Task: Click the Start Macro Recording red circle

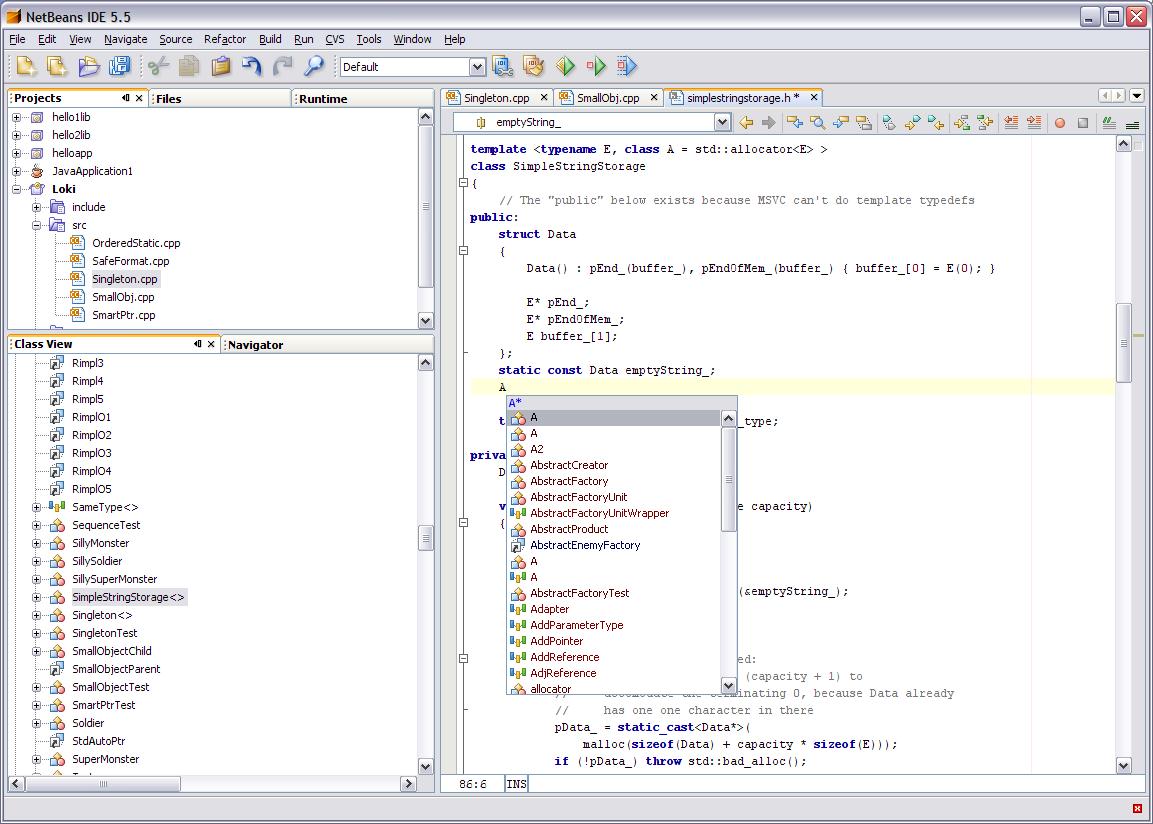Action: click(1060, 123)
